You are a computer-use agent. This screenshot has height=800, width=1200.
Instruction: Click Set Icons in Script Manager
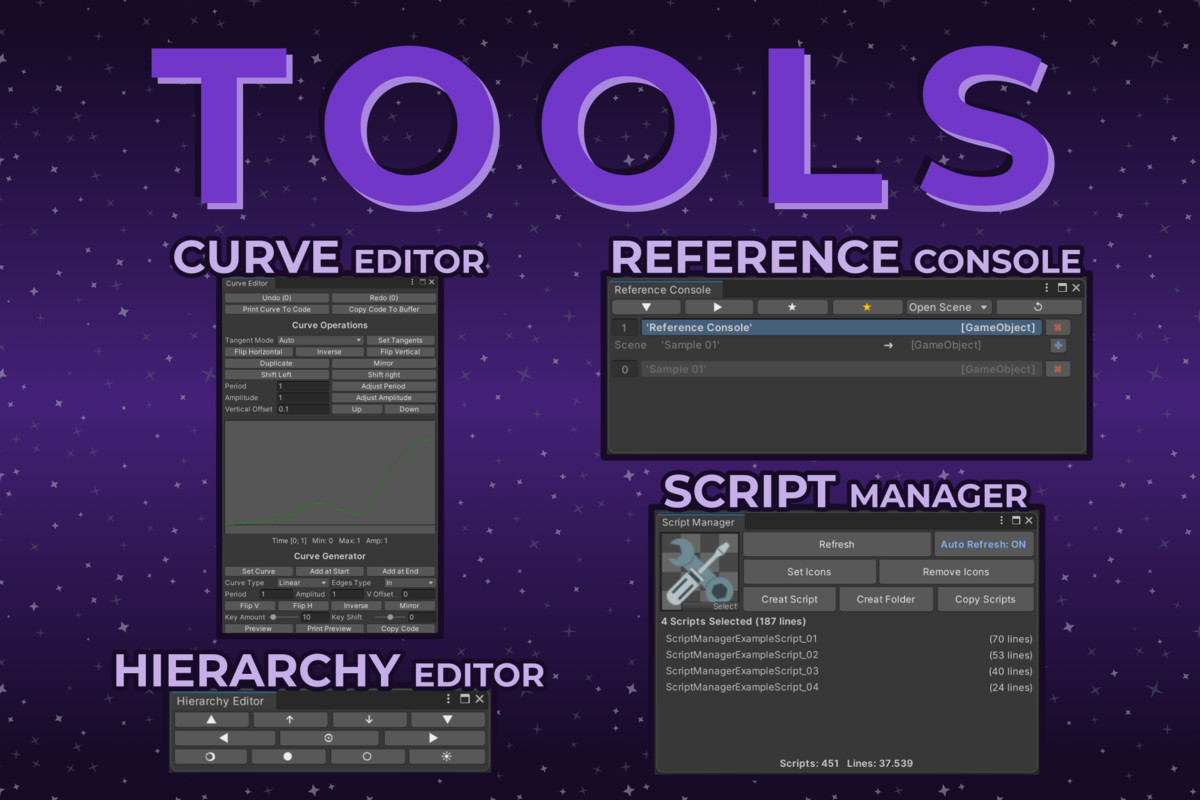click(x=809, y=572)
